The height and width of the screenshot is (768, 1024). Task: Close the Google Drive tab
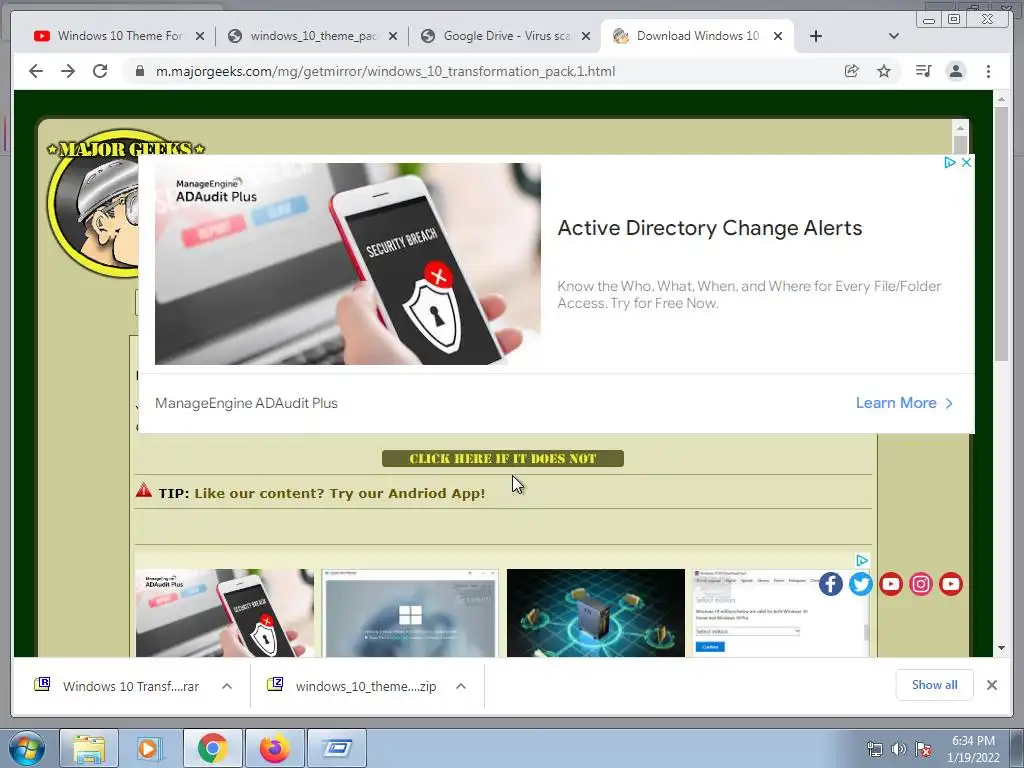(x=586, y=36)
